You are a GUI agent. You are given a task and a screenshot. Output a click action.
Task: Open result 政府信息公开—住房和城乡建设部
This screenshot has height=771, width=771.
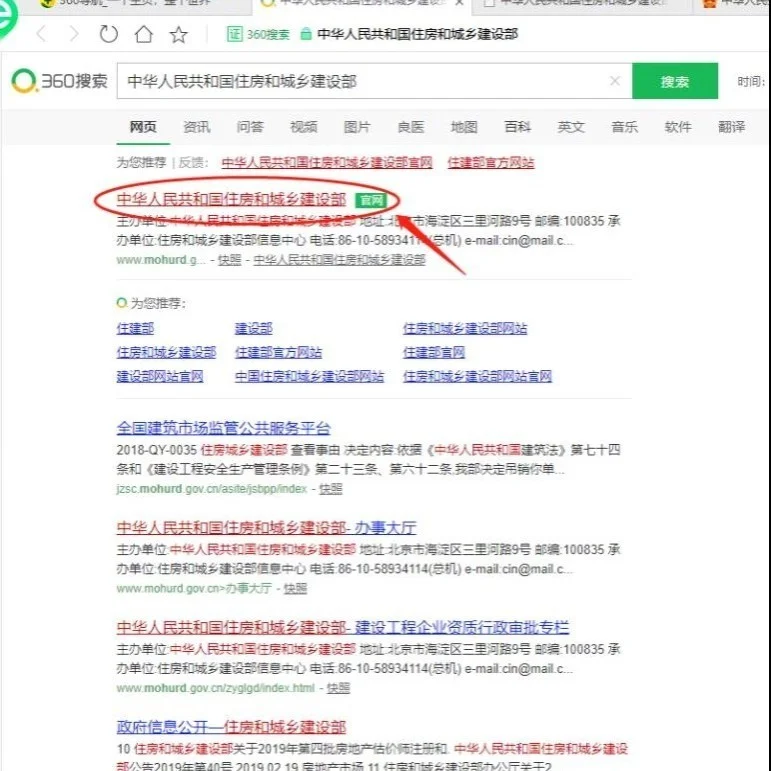232,726
